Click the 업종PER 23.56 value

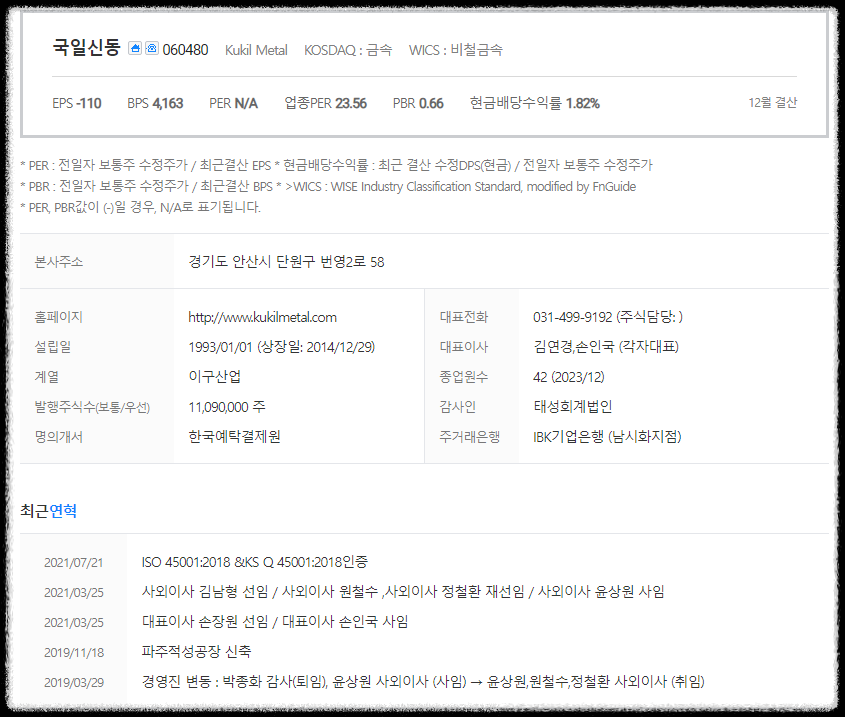[325, 103]
